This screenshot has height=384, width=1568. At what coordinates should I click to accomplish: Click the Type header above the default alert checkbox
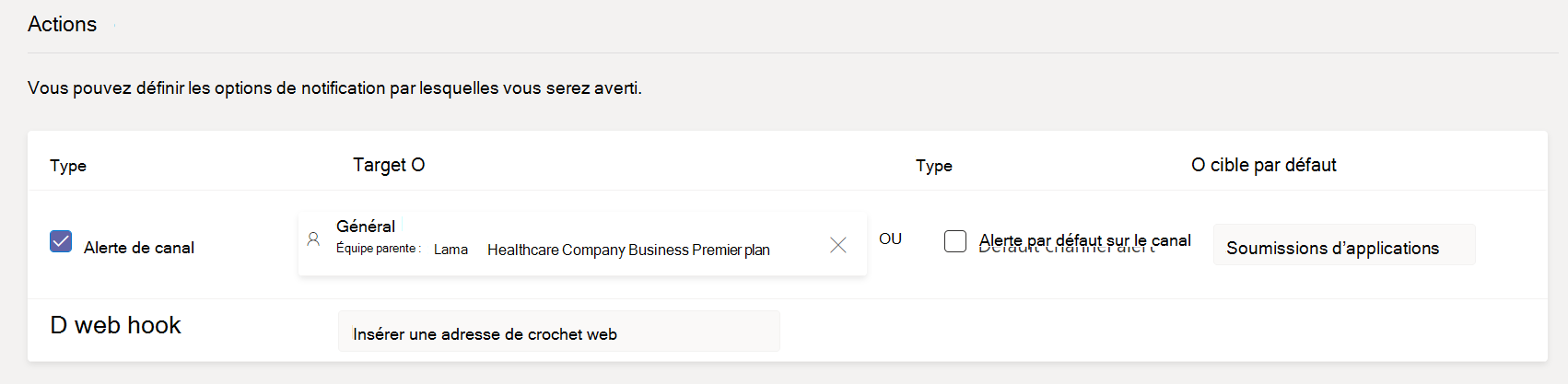[933, 166]
